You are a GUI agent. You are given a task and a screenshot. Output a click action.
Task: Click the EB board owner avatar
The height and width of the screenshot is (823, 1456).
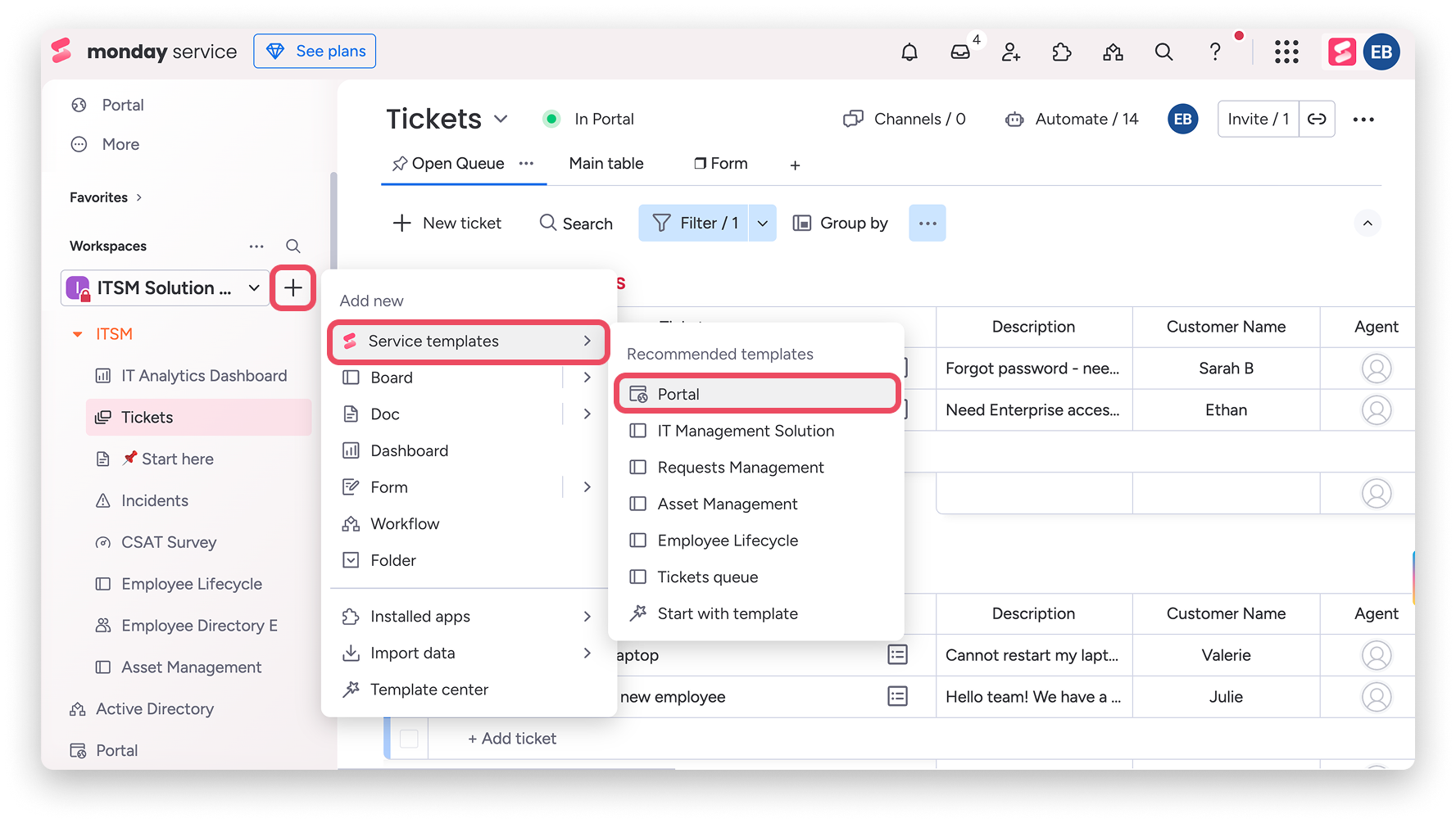click(x=1182, y=120)
